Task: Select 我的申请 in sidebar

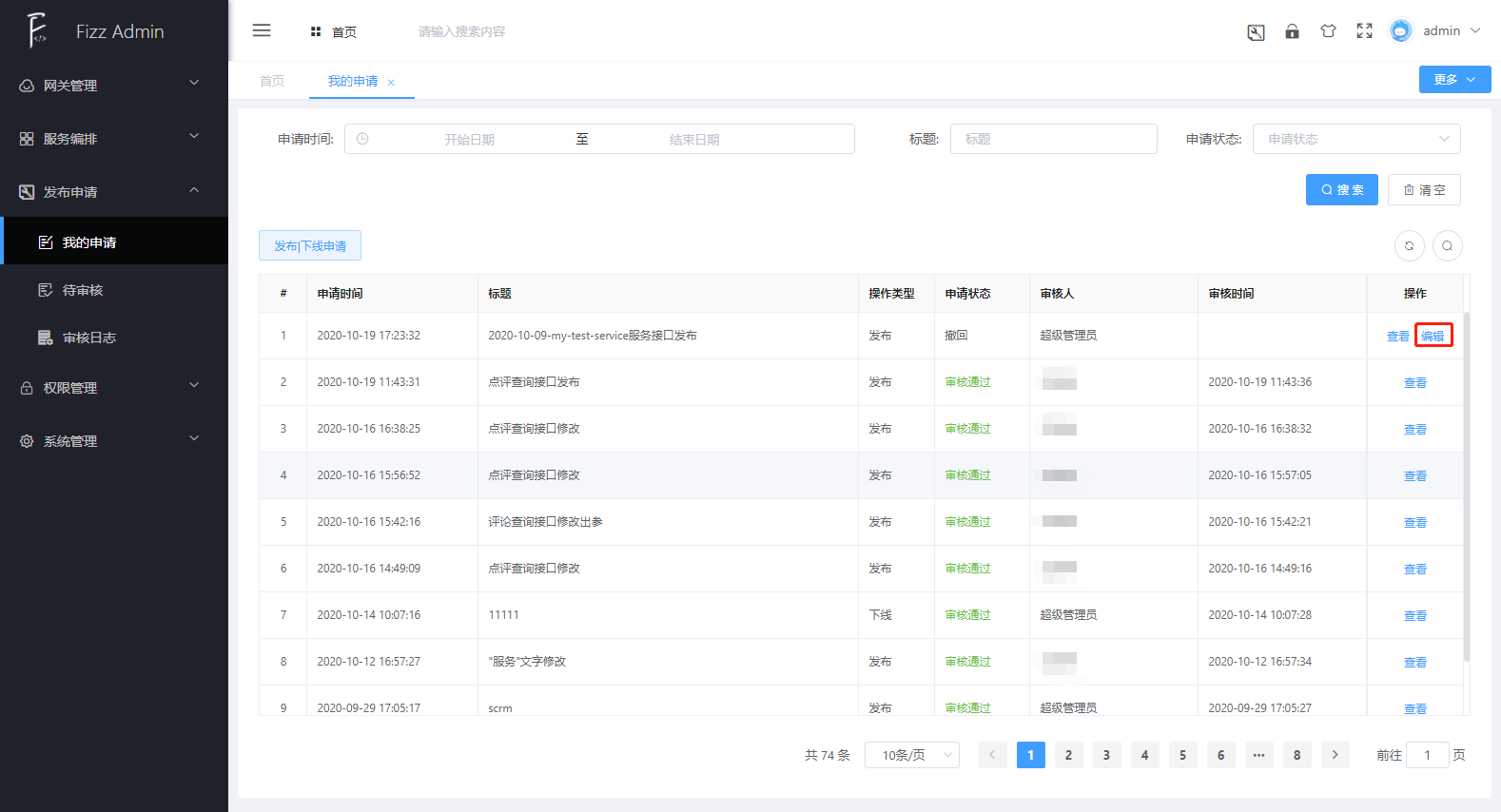Action: pos(114,242)
